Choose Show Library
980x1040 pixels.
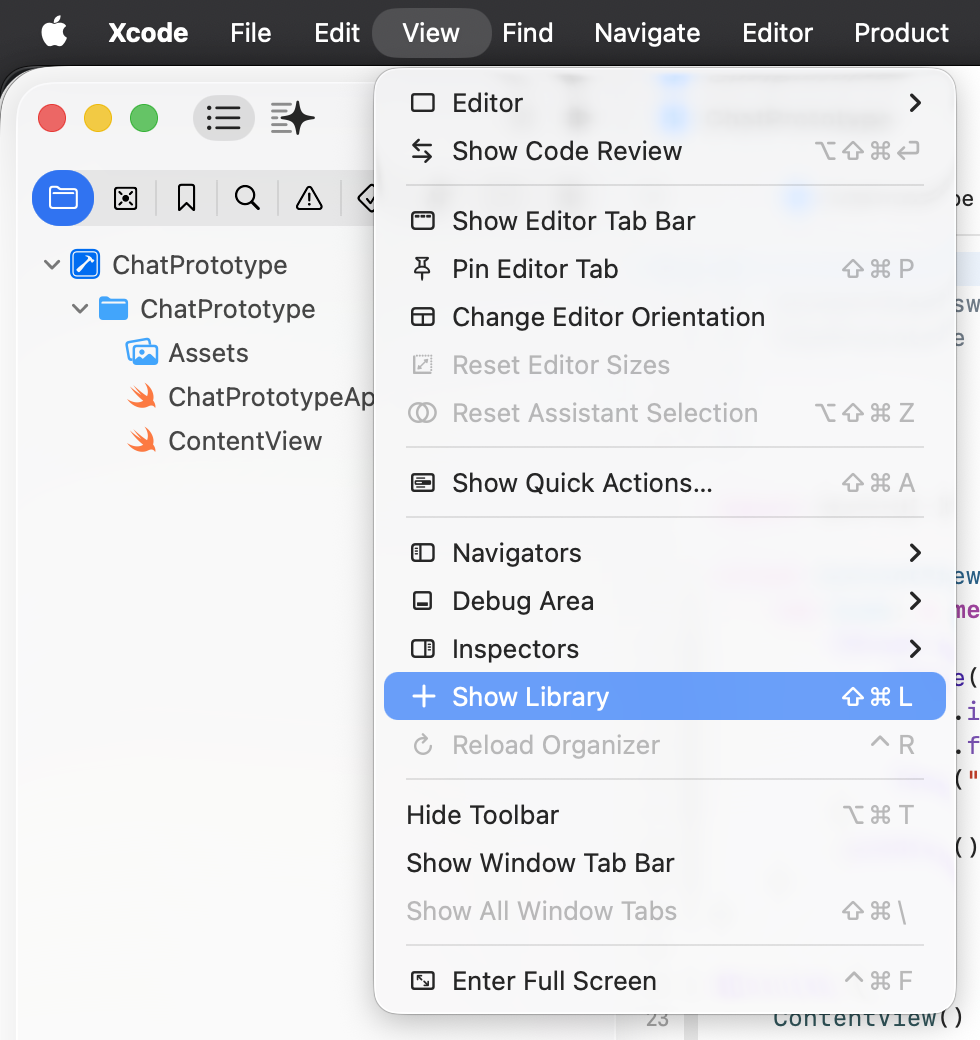[x=665, y=696]
